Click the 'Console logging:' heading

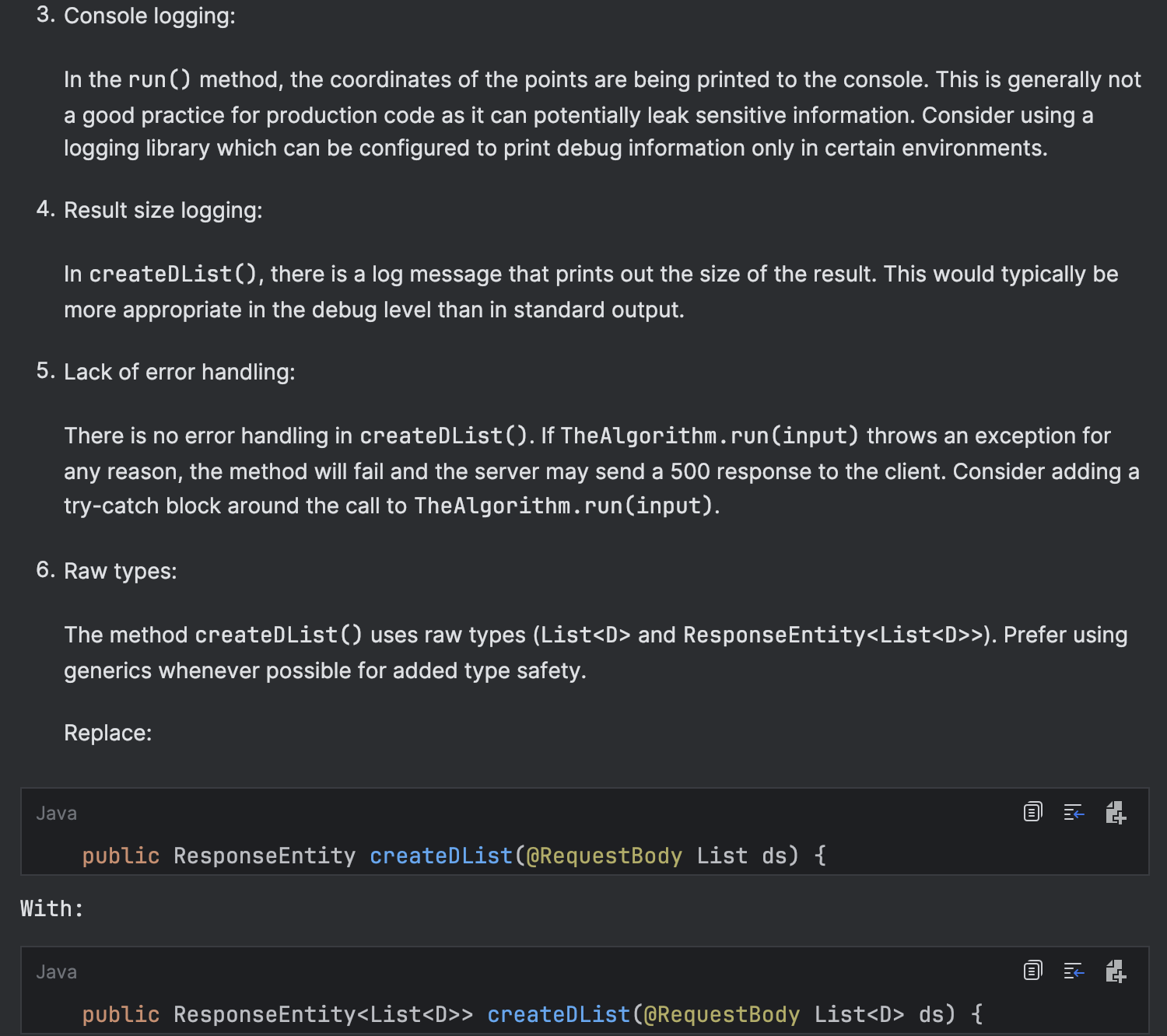click(149, 16)
